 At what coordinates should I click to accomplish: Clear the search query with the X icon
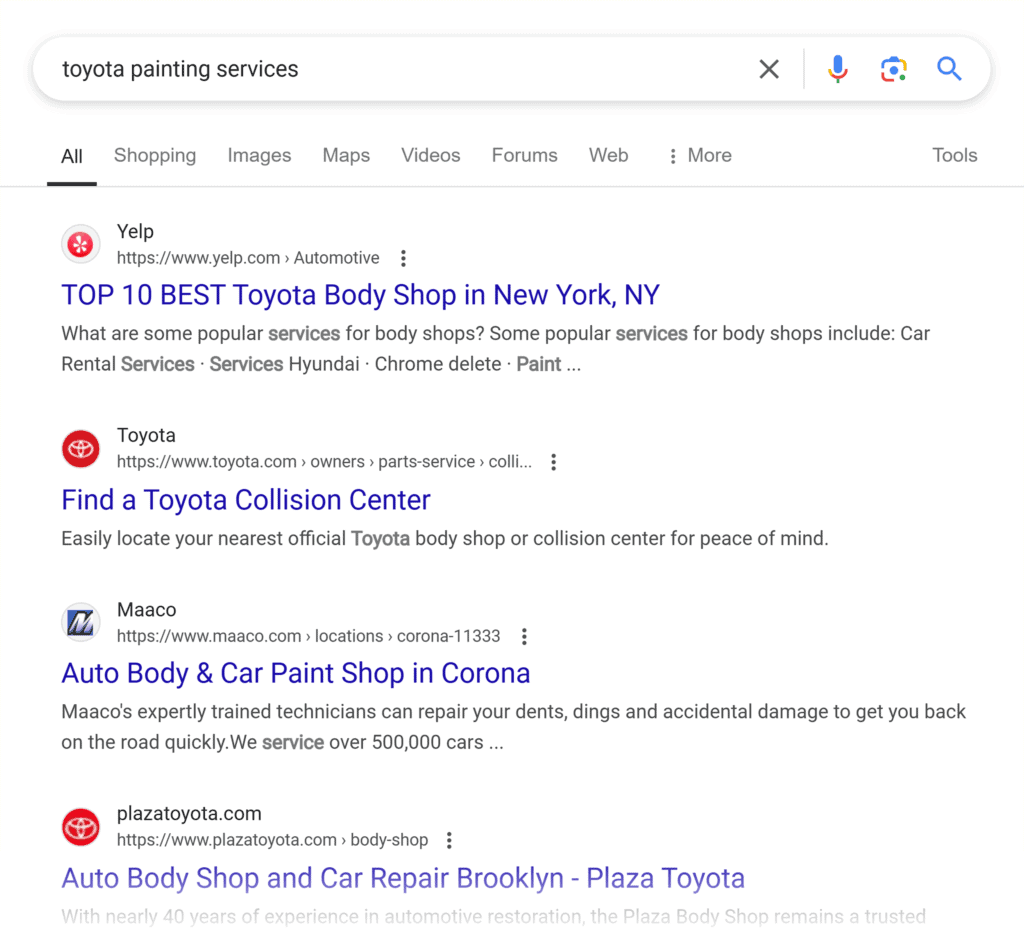click(x=768, y=69)
